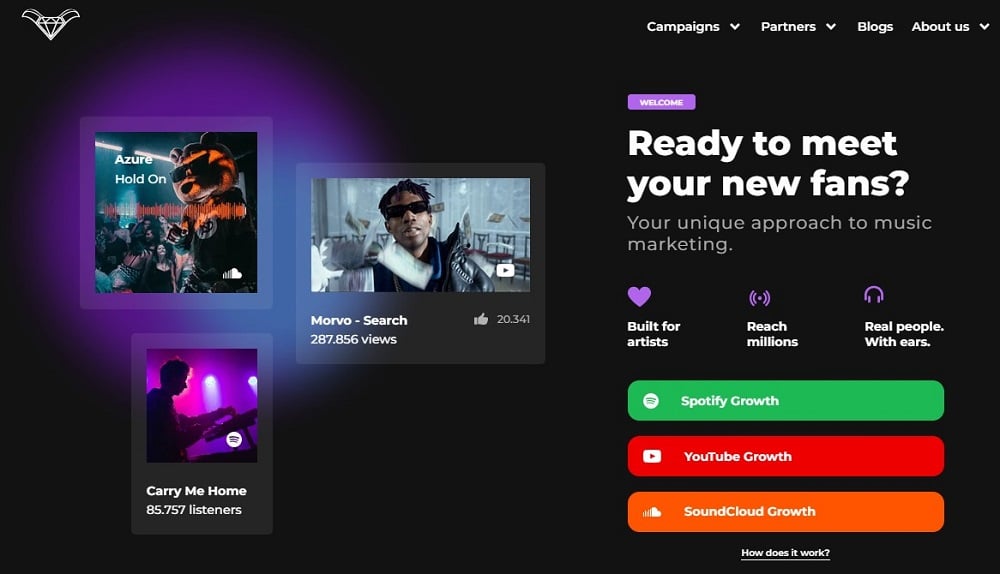Choose the Spotify Growth button

click(786, 401)
